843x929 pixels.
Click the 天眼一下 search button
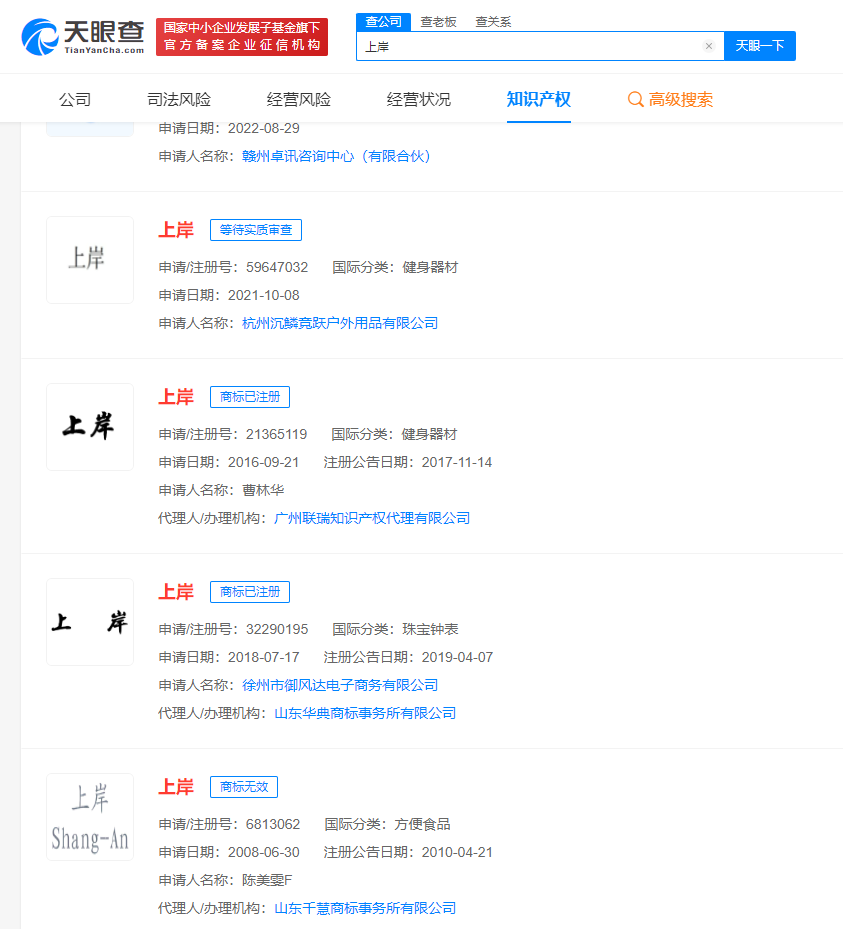tap(759, 46)
